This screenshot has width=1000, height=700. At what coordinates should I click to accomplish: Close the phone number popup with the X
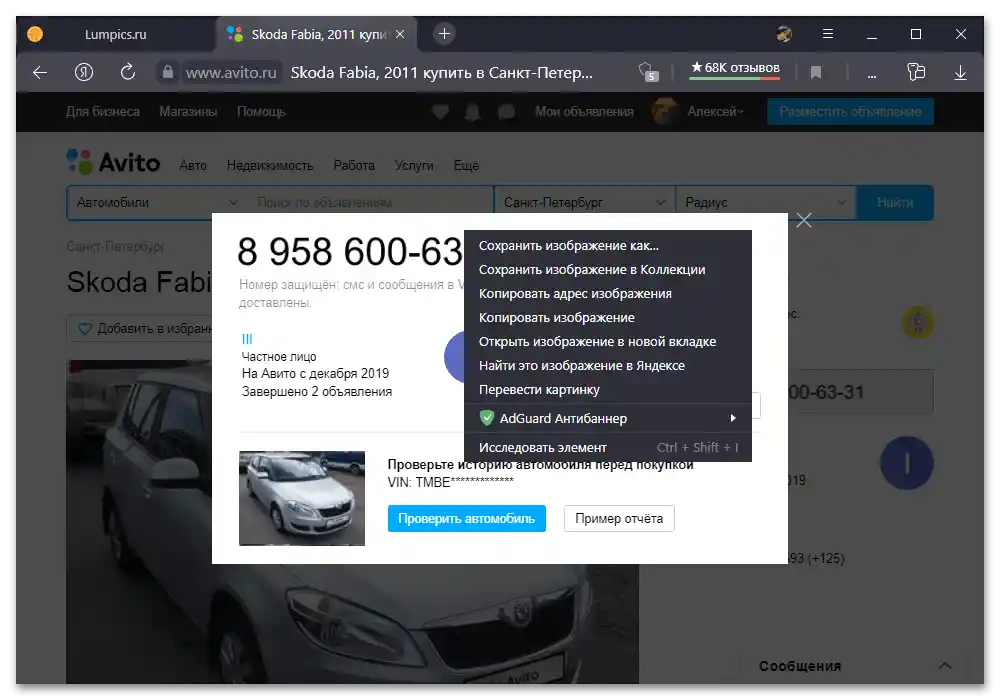pos(804,220)
